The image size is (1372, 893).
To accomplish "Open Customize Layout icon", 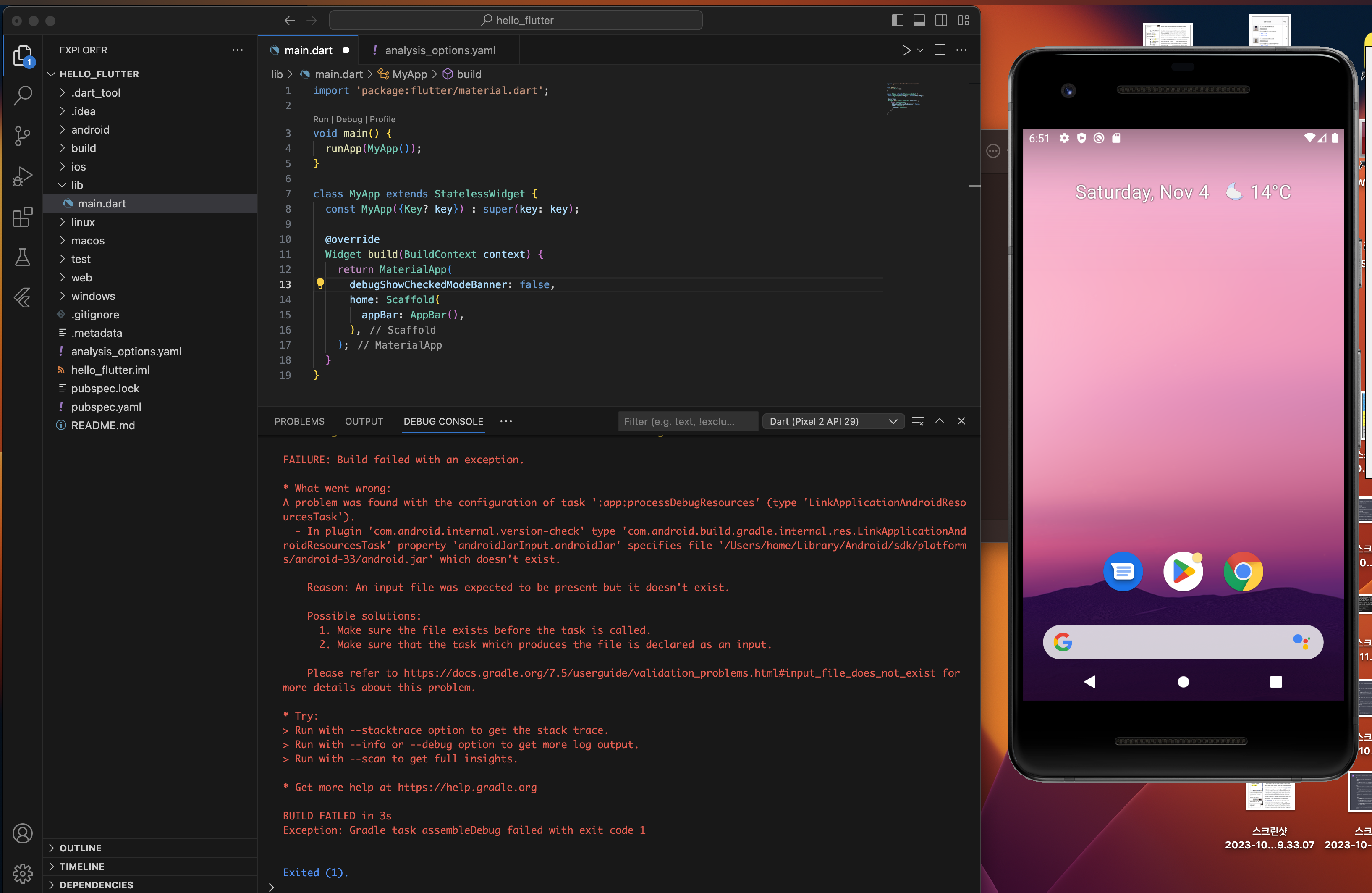I will (x=963, y=20).
